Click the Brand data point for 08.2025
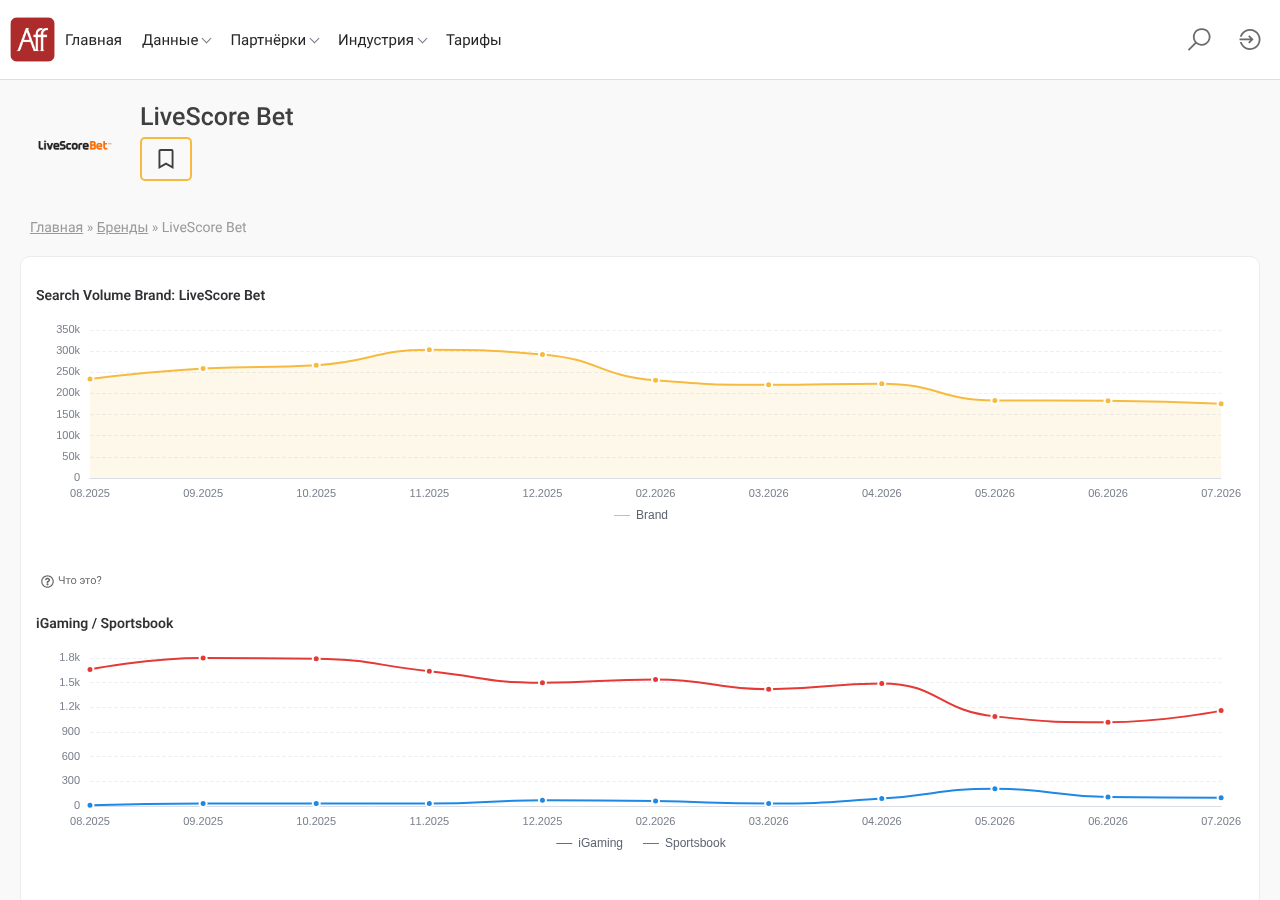 click(90, 379)
